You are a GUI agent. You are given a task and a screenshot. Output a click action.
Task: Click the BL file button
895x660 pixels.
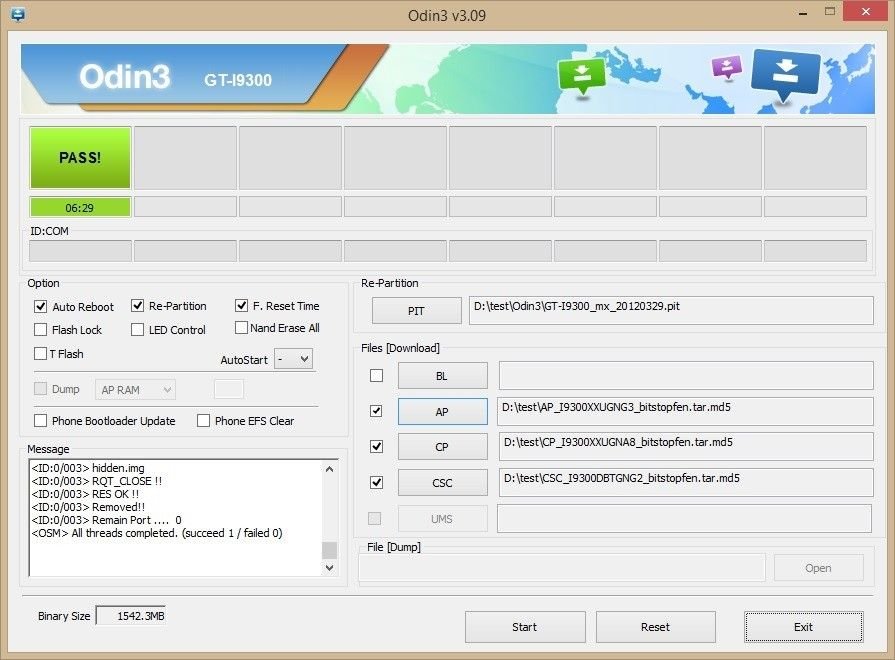442,376
